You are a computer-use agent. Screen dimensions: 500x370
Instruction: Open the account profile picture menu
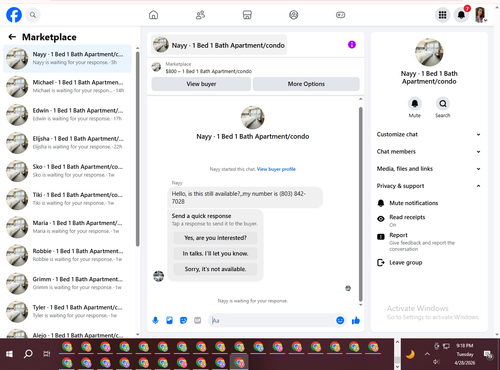point(480,15)
